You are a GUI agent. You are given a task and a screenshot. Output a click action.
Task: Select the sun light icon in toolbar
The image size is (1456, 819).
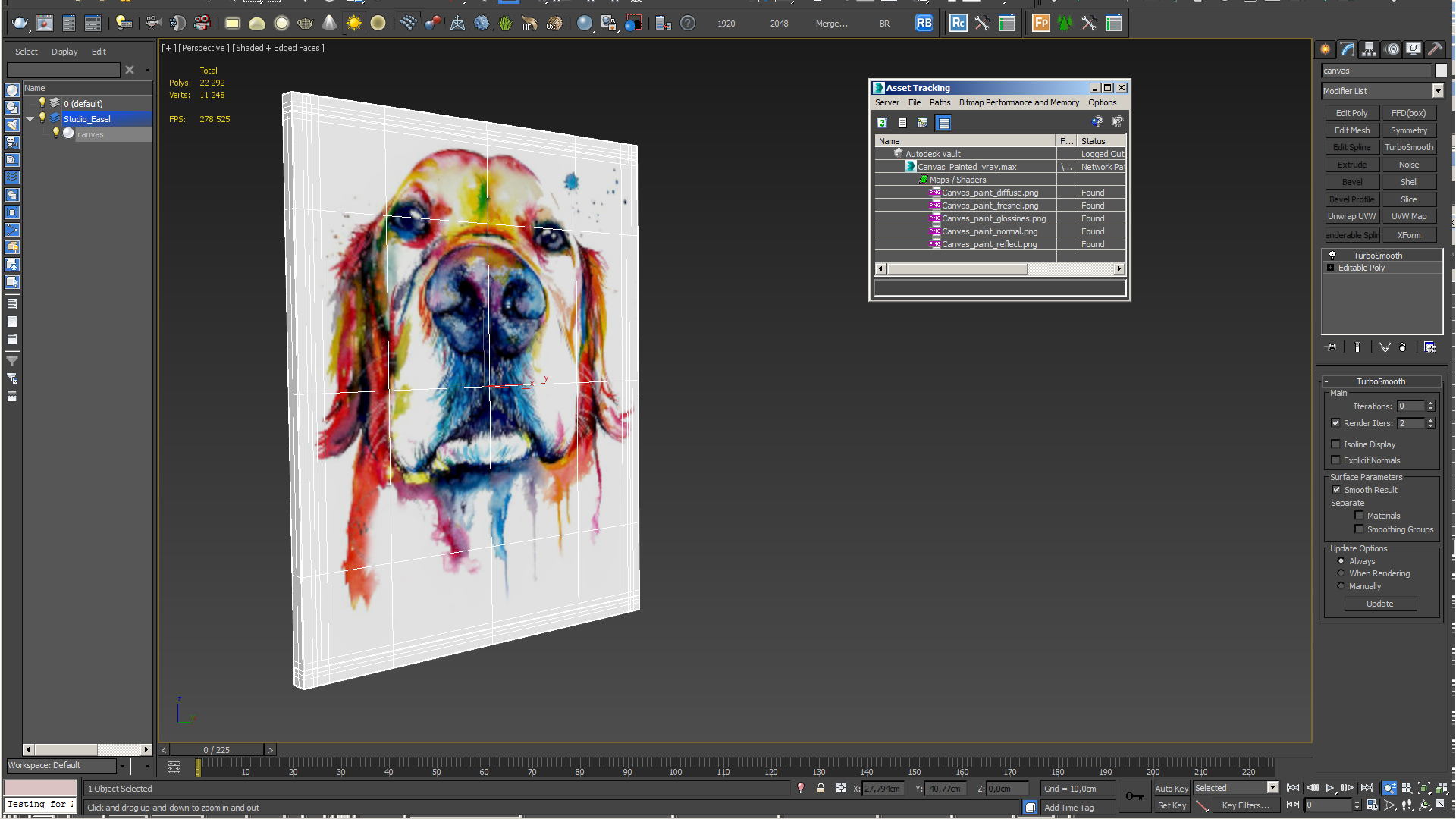point(354,24)
